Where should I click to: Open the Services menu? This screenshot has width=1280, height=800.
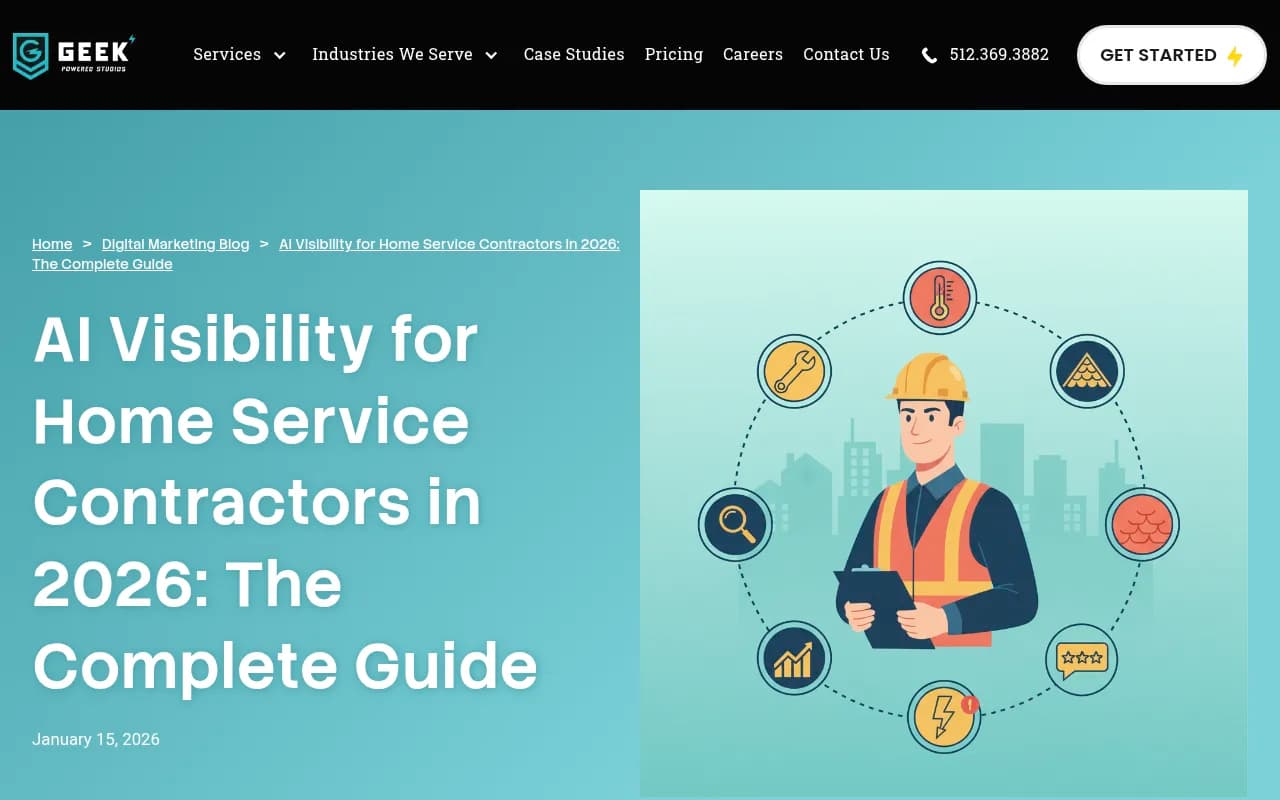click(227, 54)
